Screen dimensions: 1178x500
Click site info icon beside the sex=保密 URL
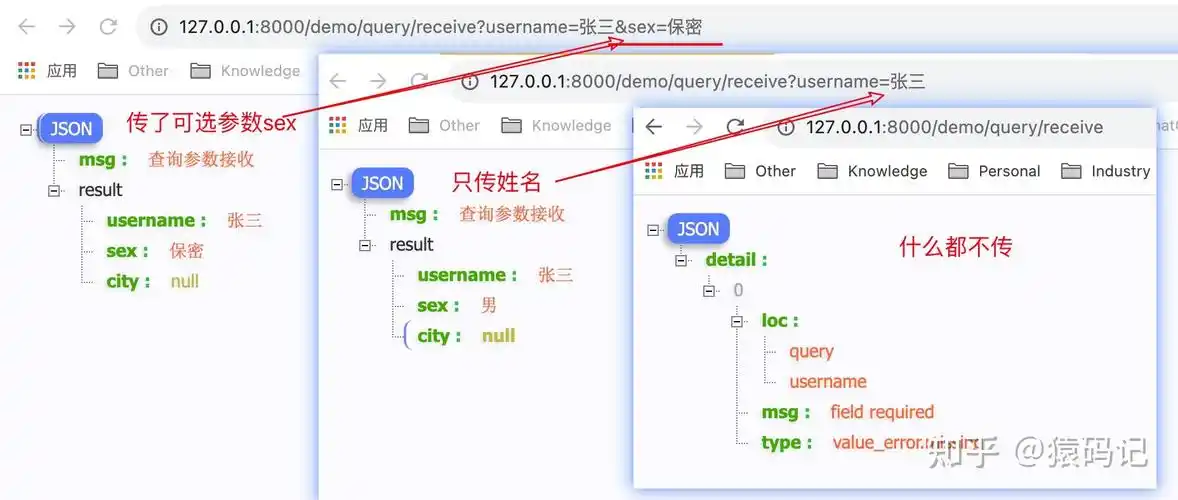click(x=158, y=27)
